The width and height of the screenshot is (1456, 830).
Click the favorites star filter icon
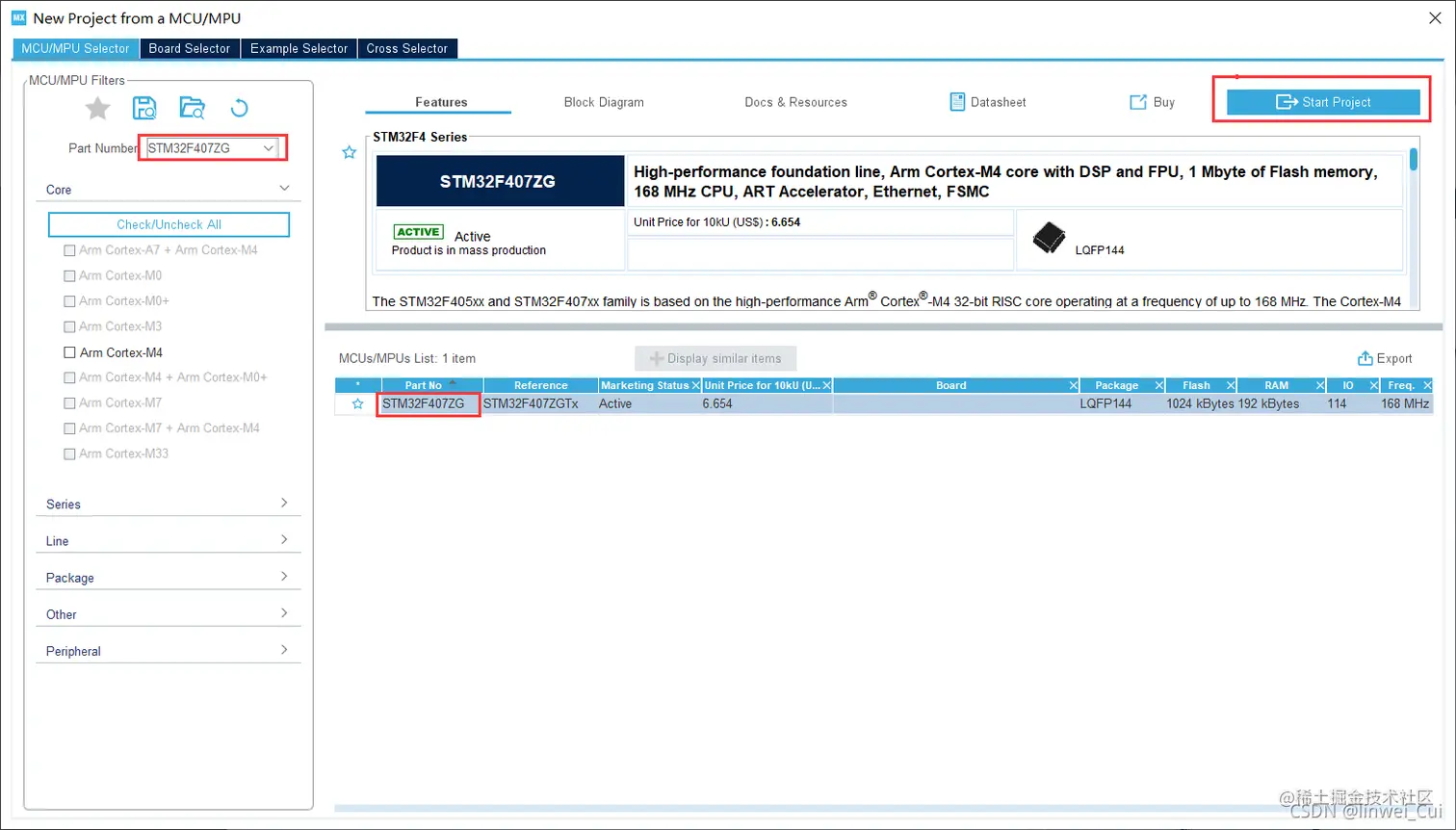pyautogui.click(x=97, y=108)
